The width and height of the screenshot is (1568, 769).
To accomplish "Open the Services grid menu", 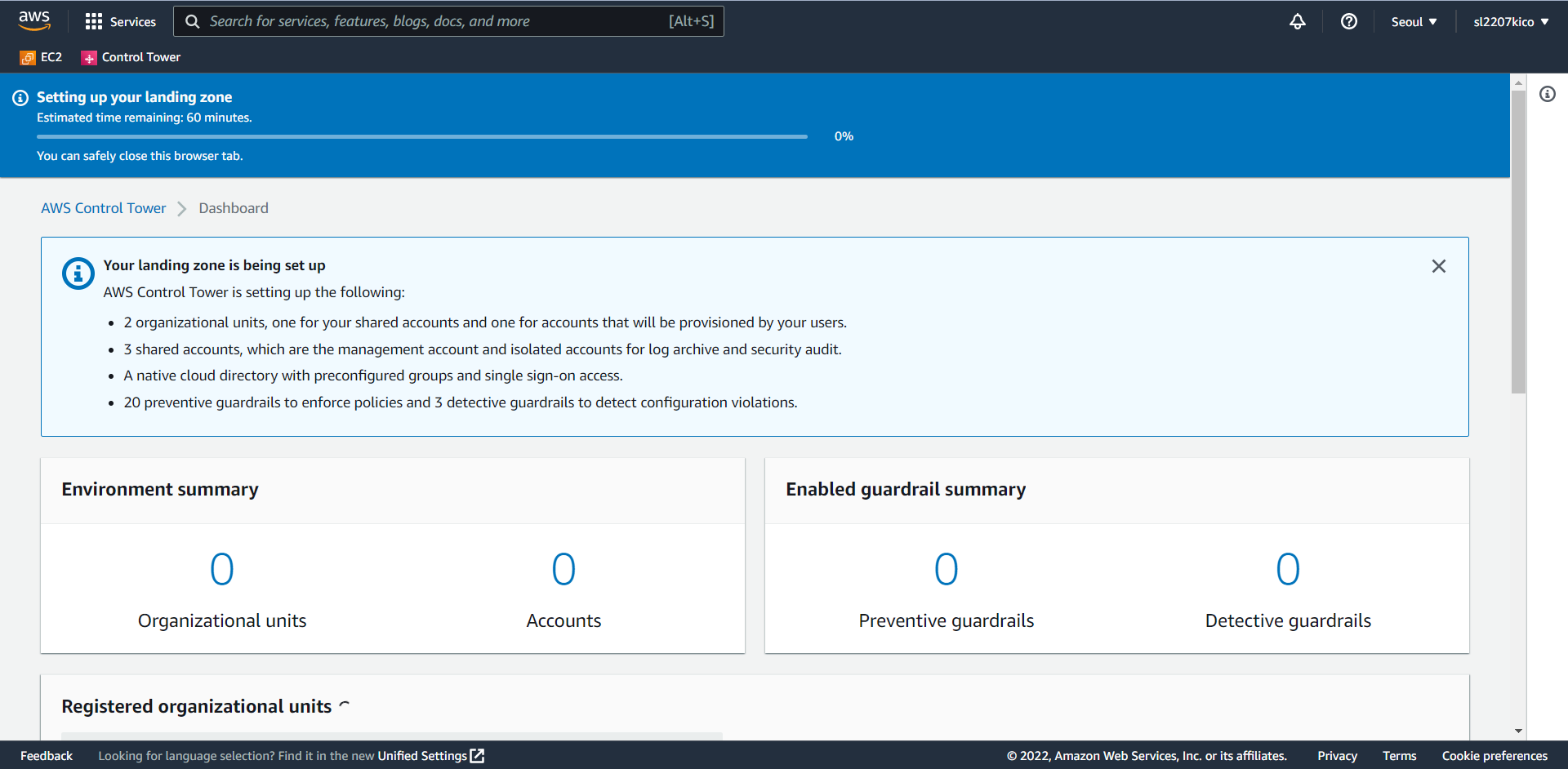I will [121, 21].
